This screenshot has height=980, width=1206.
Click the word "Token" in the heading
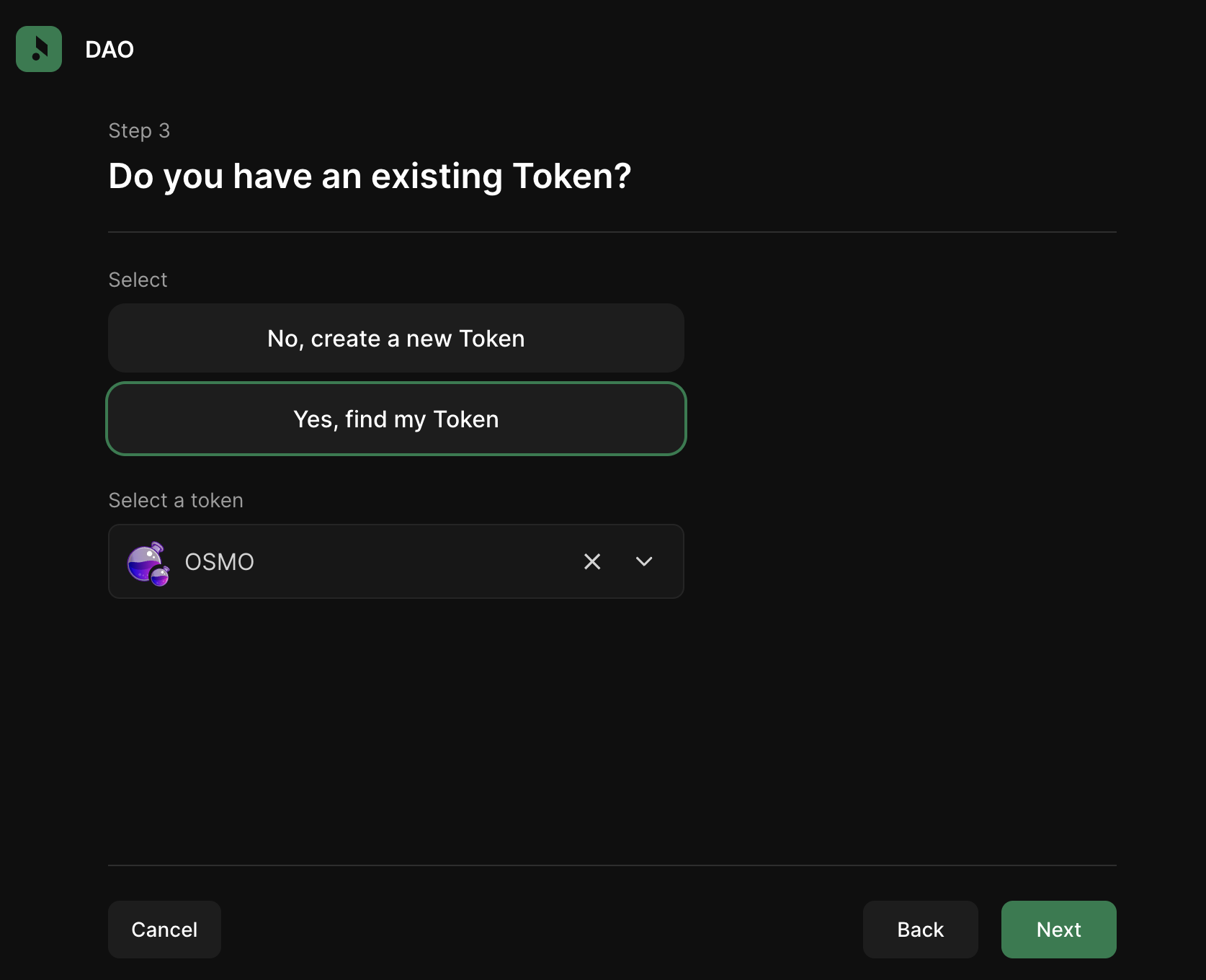(x=571, y=177)
